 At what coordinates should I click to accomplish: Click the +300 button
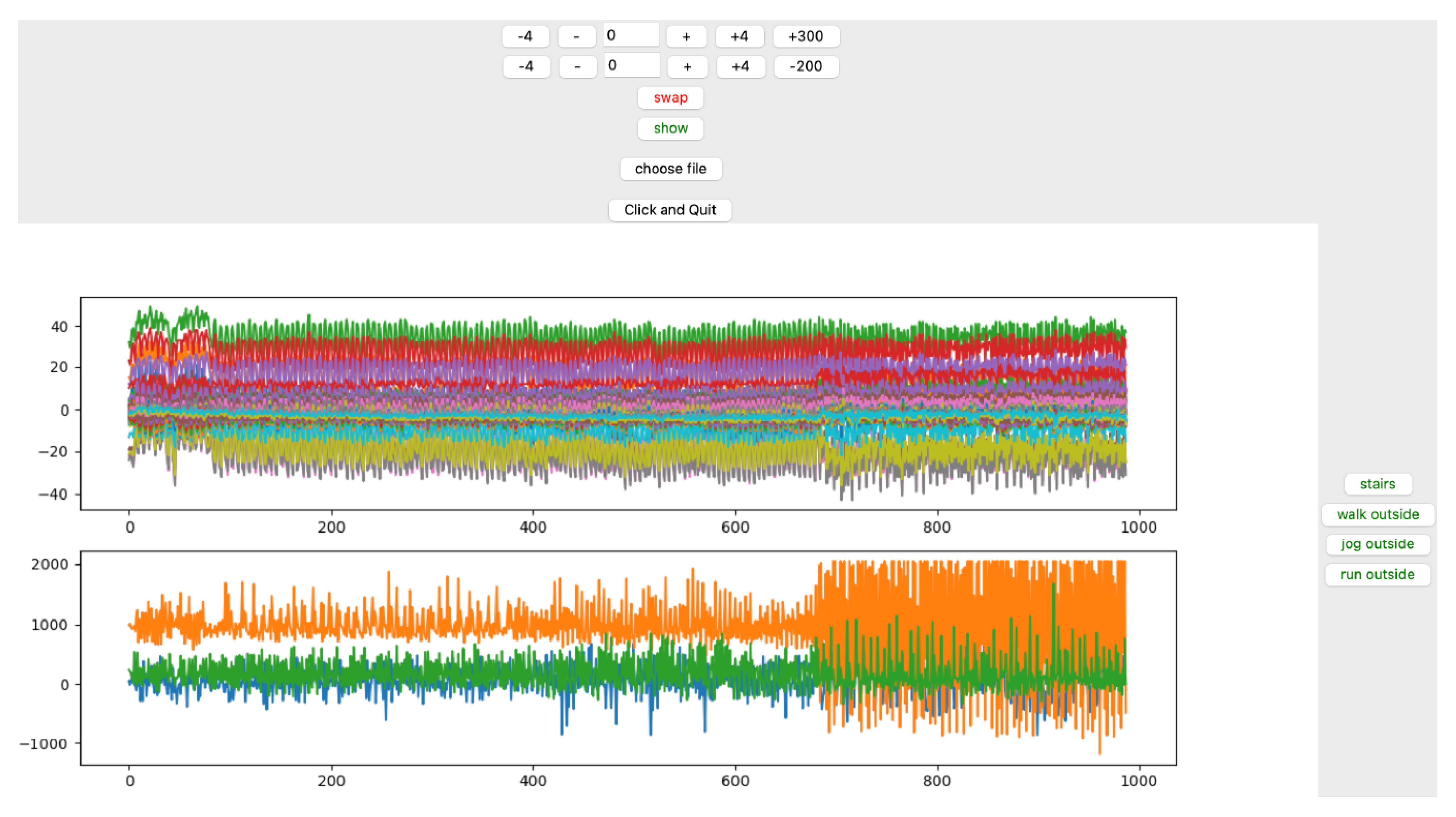[x=806, y=37]
